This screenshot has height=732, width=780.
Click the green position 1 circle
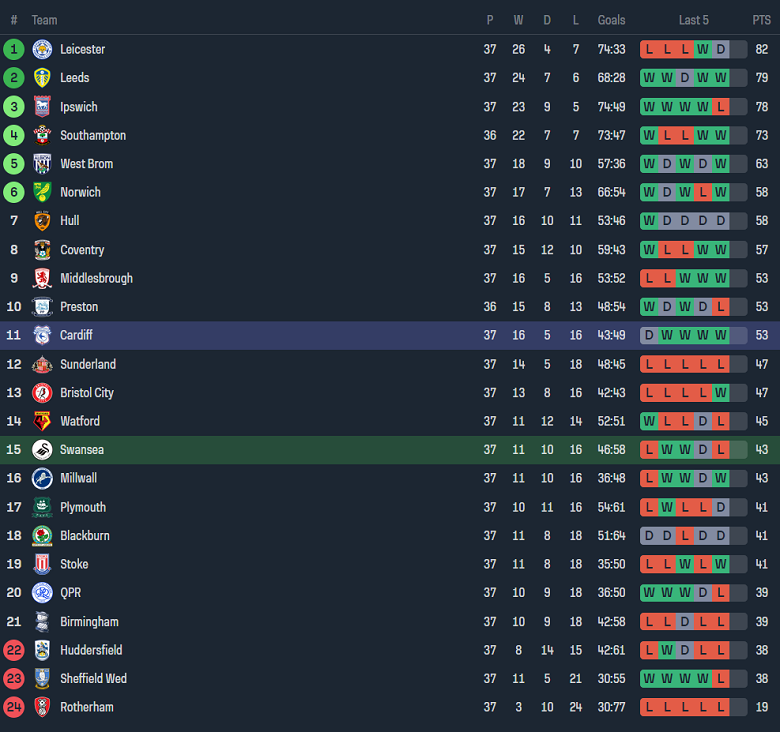[x=14, y=49]
